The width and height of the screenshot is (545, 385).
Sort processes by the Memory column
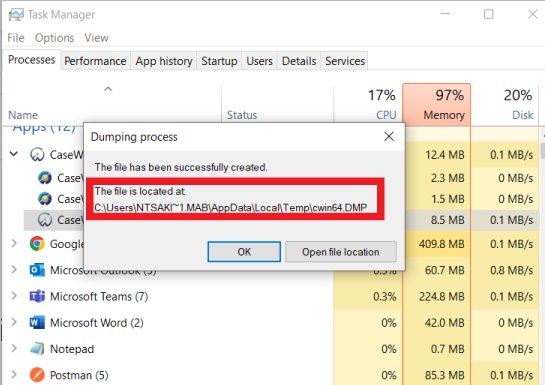click(x=437, y=104)
